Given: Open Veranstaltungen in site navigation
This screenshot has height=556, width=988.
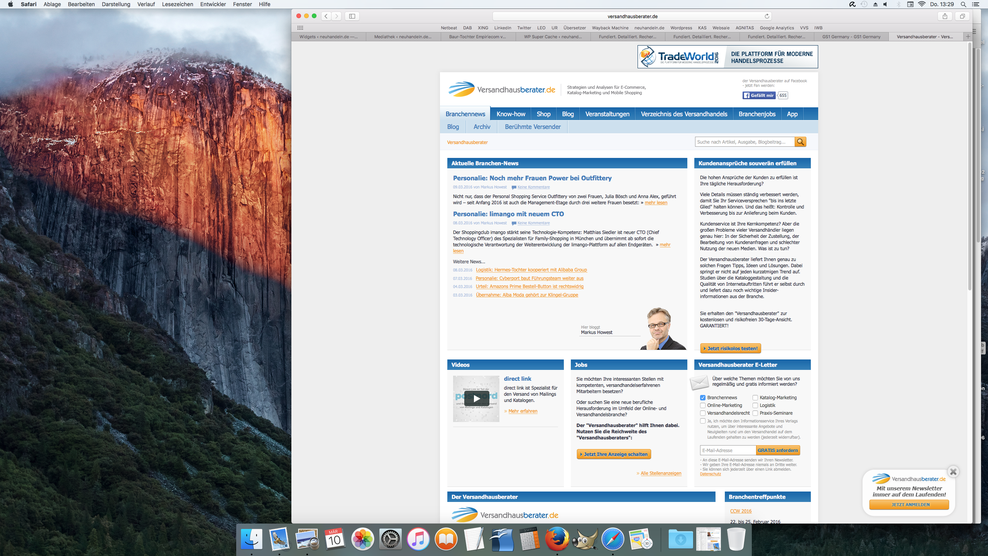Looking at the screenshot, I should point(607,114).
